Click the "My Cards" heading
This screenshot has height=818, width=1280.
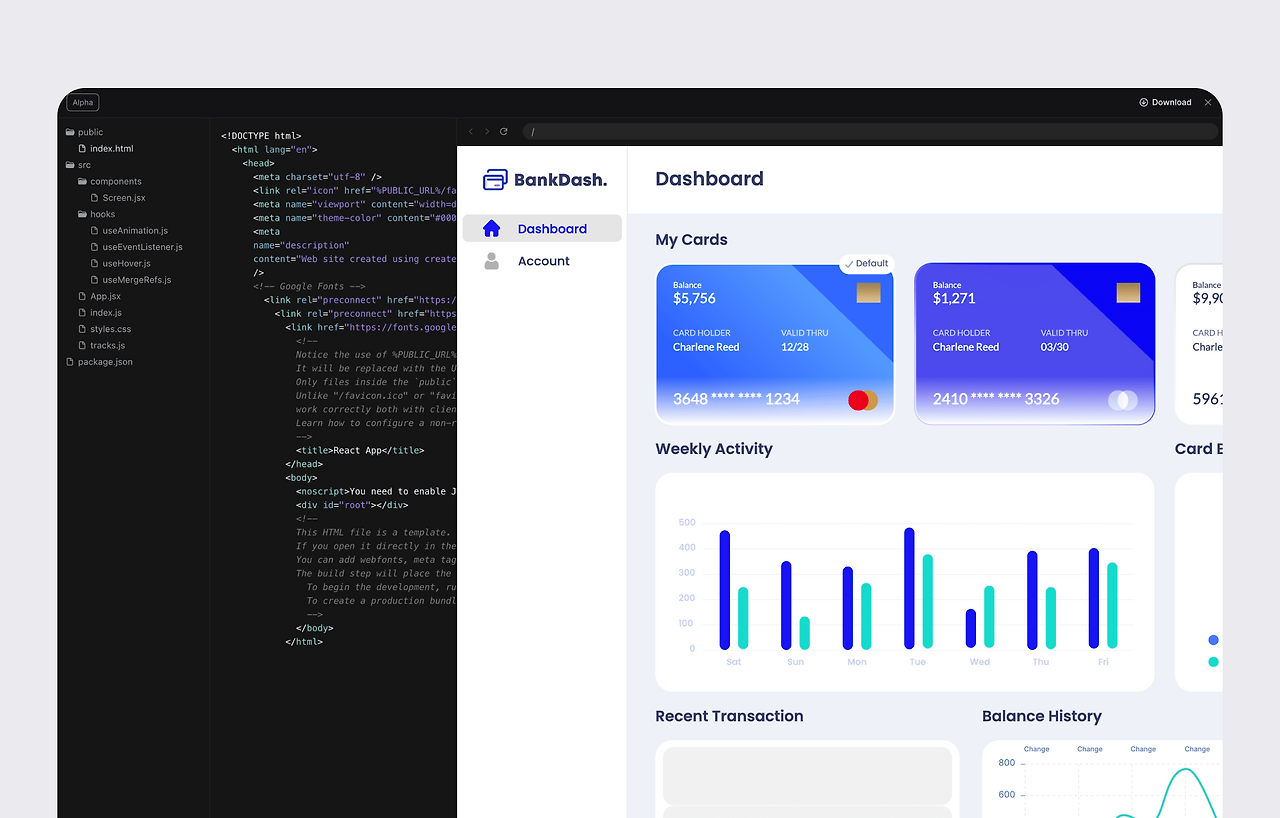tap(691, 240)
